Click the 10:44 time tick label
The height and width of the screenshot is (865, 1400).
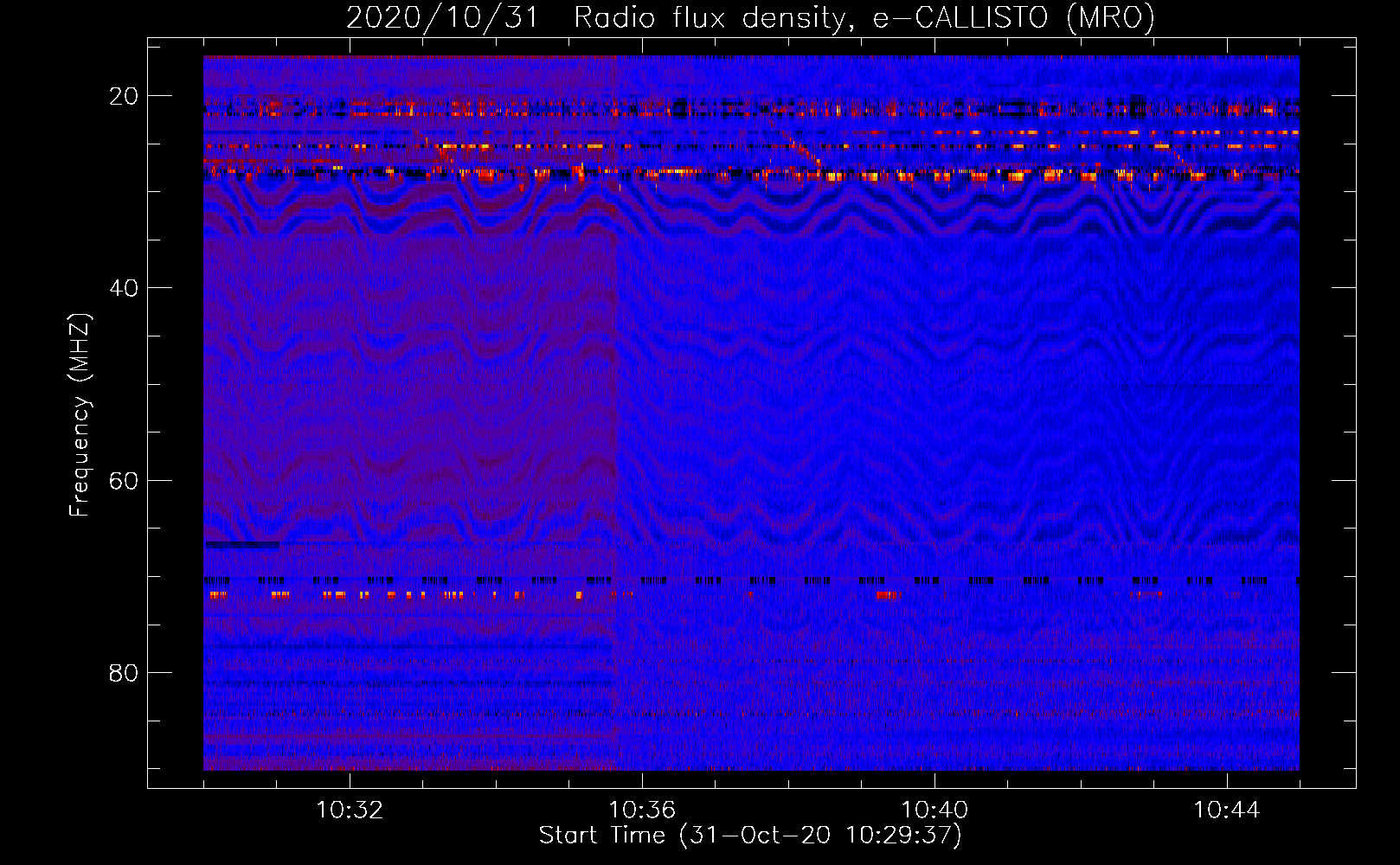(1227, 811)
